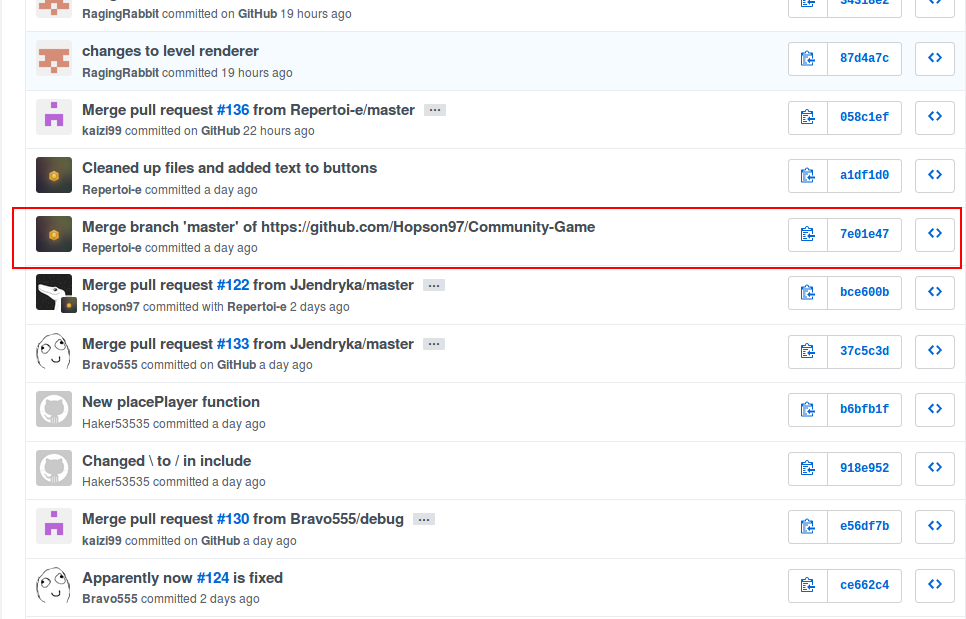Open pull request #124 link

coord(212,578)
